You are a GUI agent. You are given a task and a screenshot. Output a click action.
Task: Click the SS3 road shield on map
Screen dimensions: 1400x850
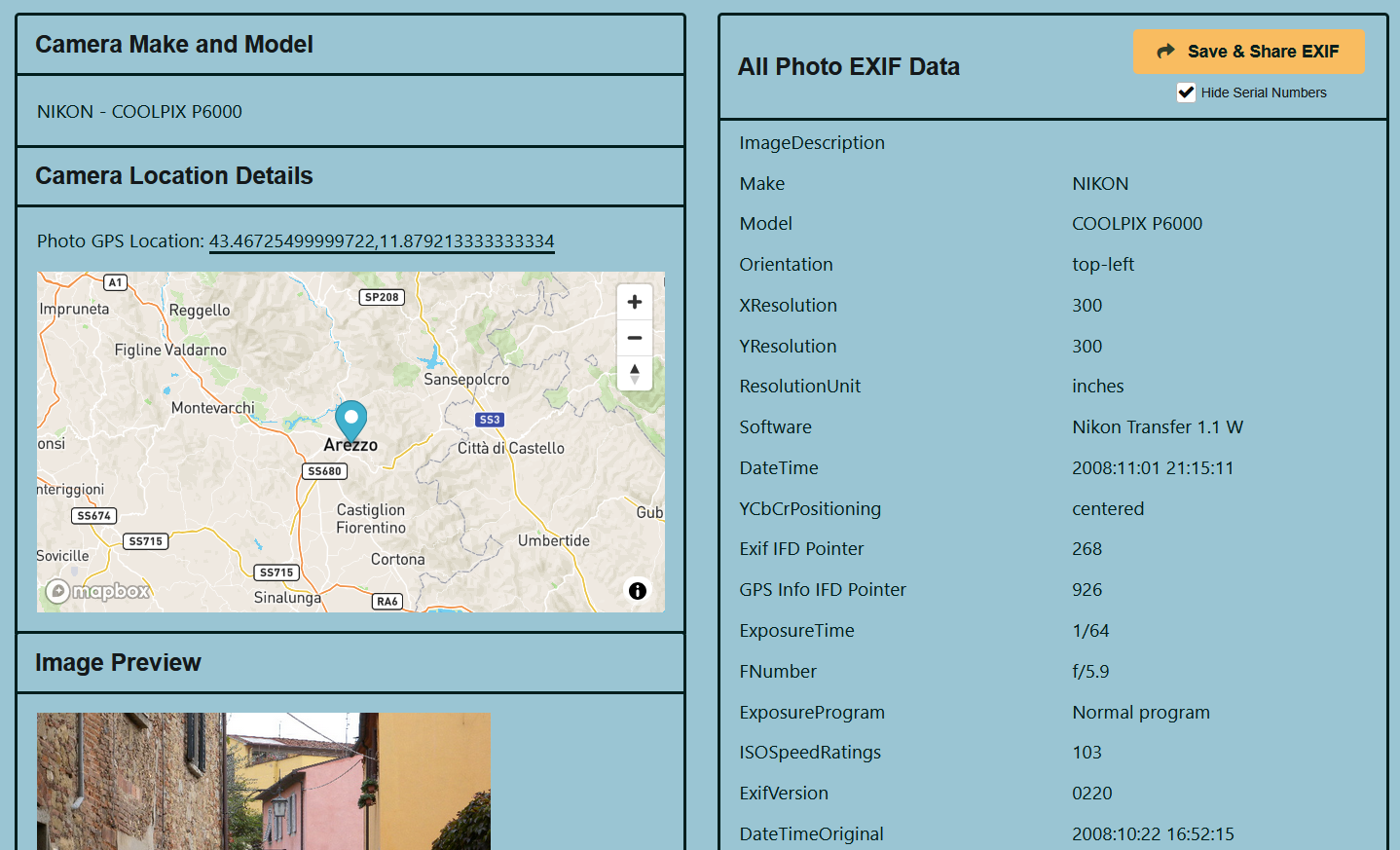[490, 420]
